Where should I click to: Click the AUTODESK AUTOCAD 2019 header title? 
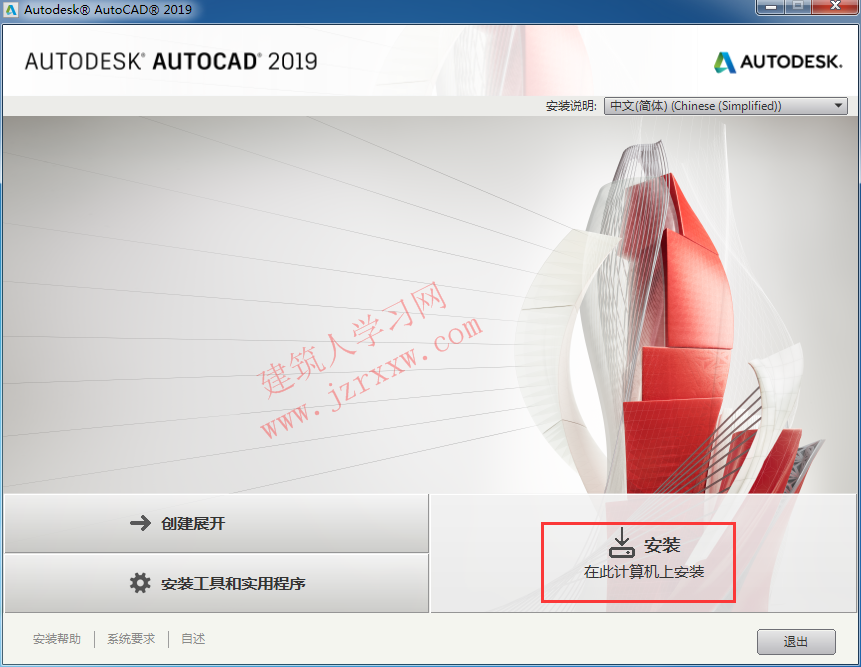171,61
